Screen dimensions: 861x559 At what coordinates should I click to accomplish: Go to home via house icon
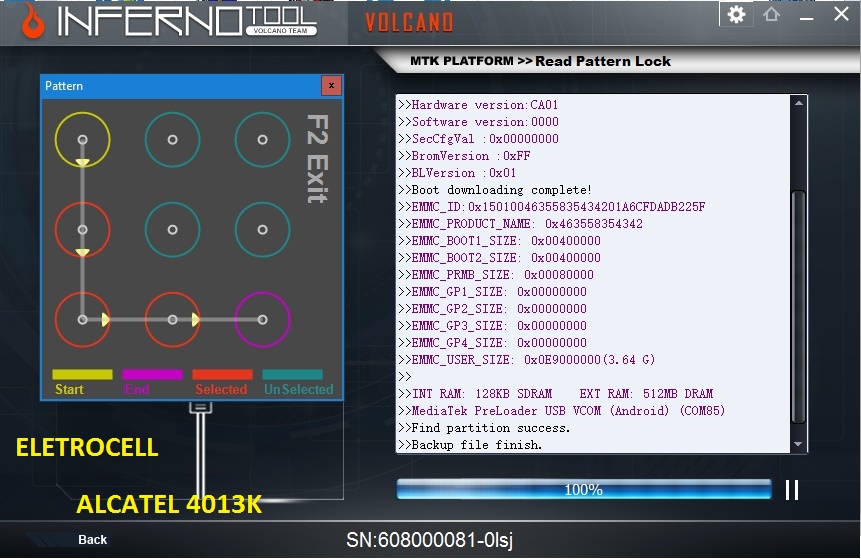(771, 14)
